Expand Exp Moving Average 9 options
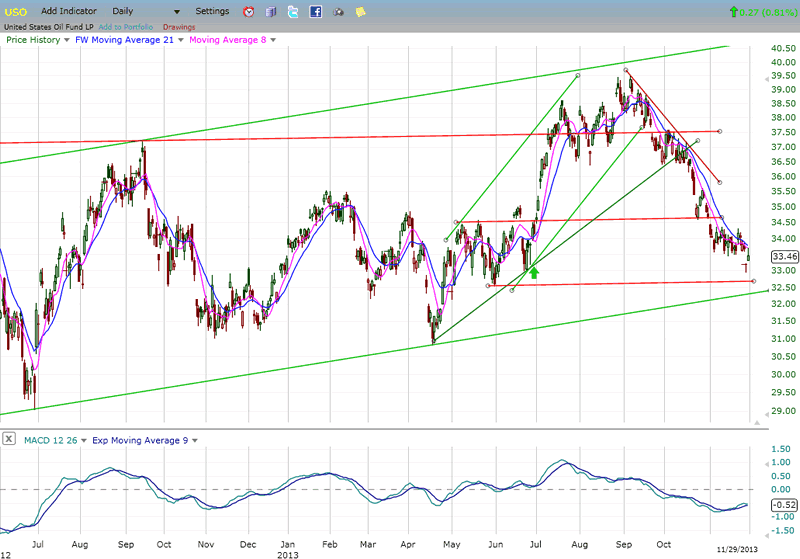 coord(194,440)
